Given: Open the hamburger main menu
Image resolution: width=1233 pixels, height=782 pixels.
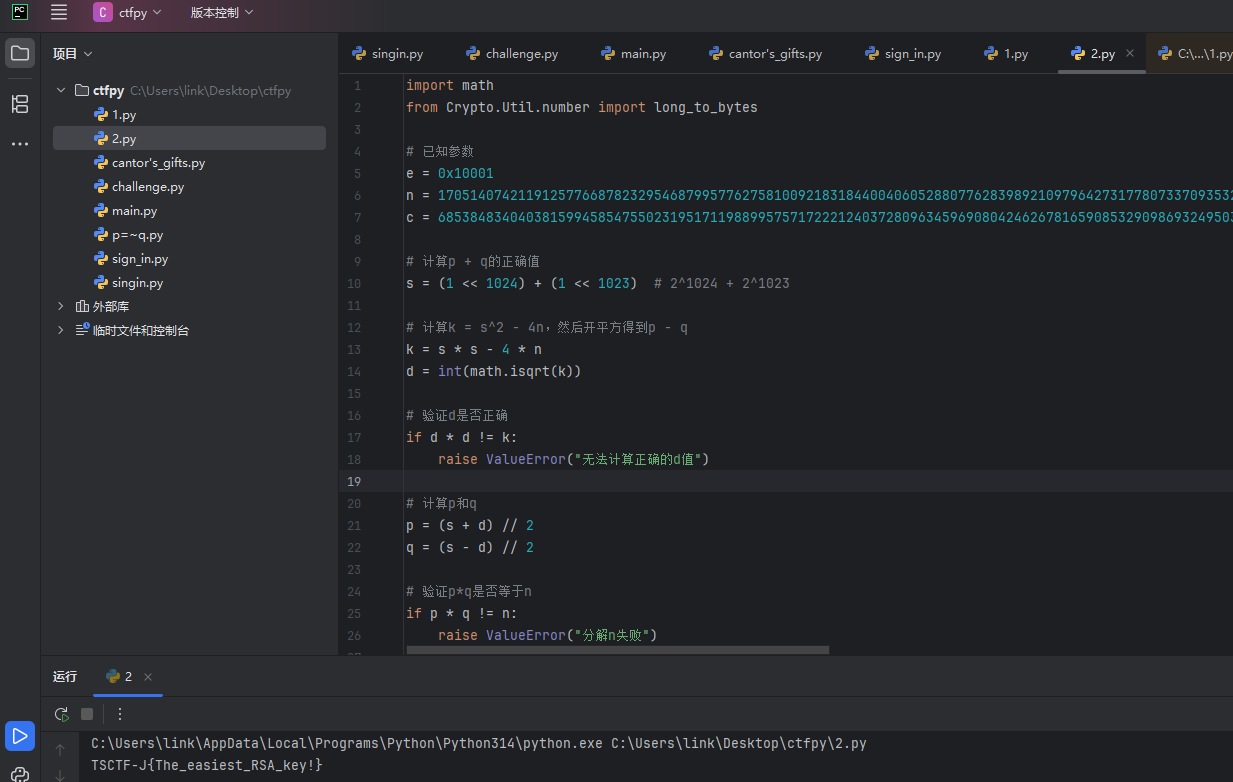Looking at the screenshot, I should pos(59,12).
